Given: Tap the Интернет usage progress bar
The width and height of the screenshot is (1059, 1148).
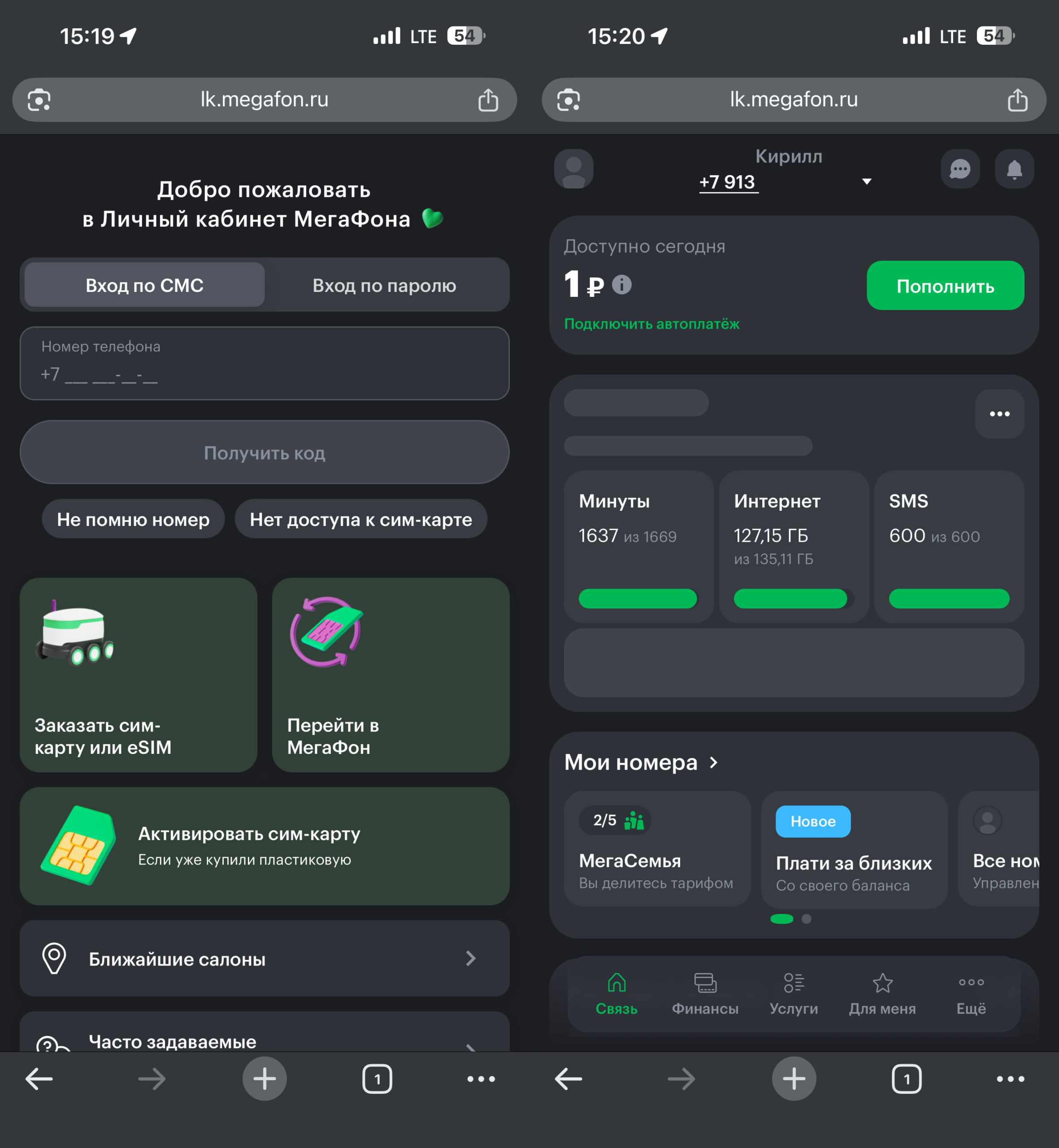Looking at the screenshot, I should point(790,598).
